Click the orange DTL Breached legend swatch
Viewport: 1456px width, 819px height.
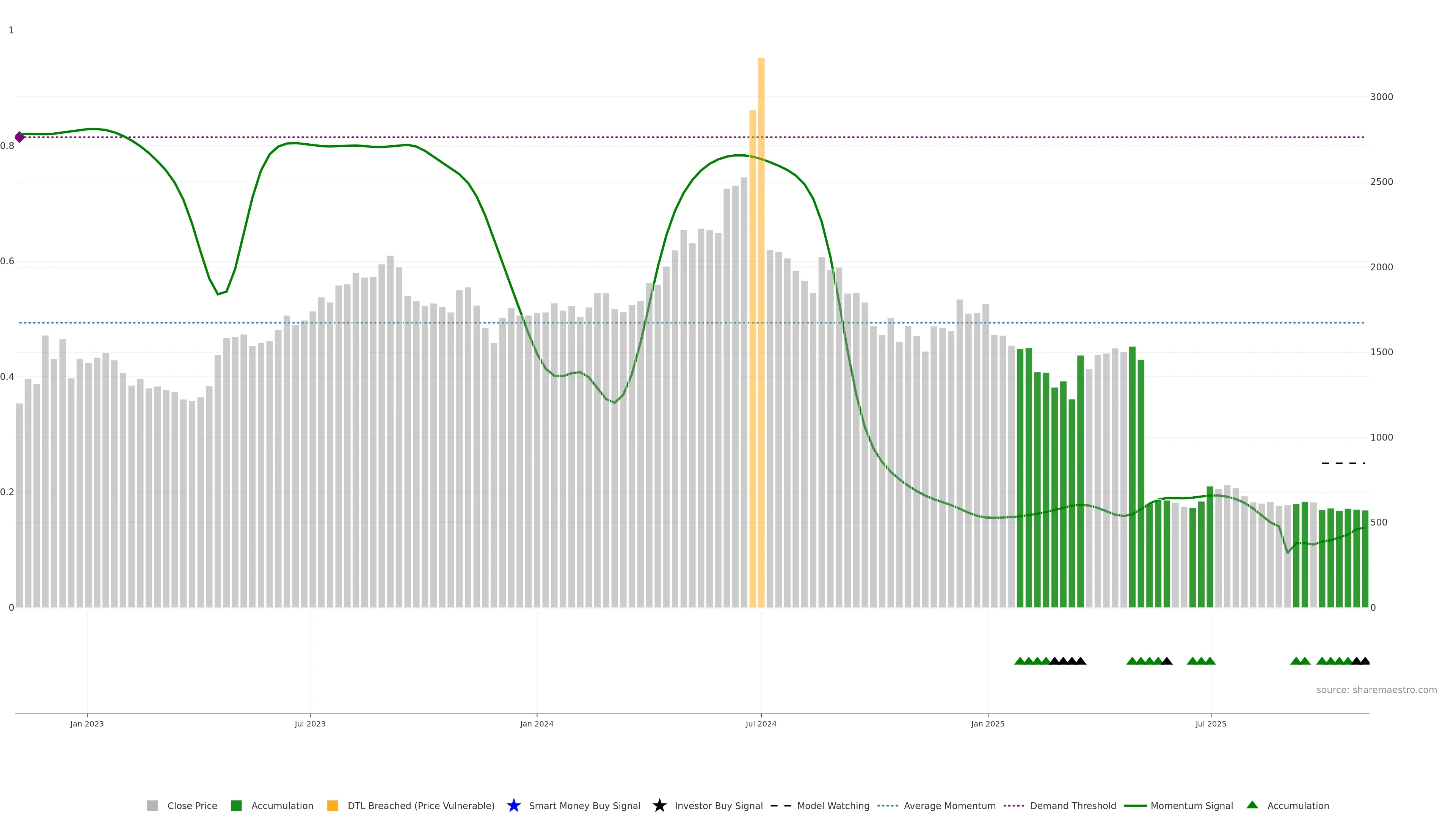pos(333,805)
